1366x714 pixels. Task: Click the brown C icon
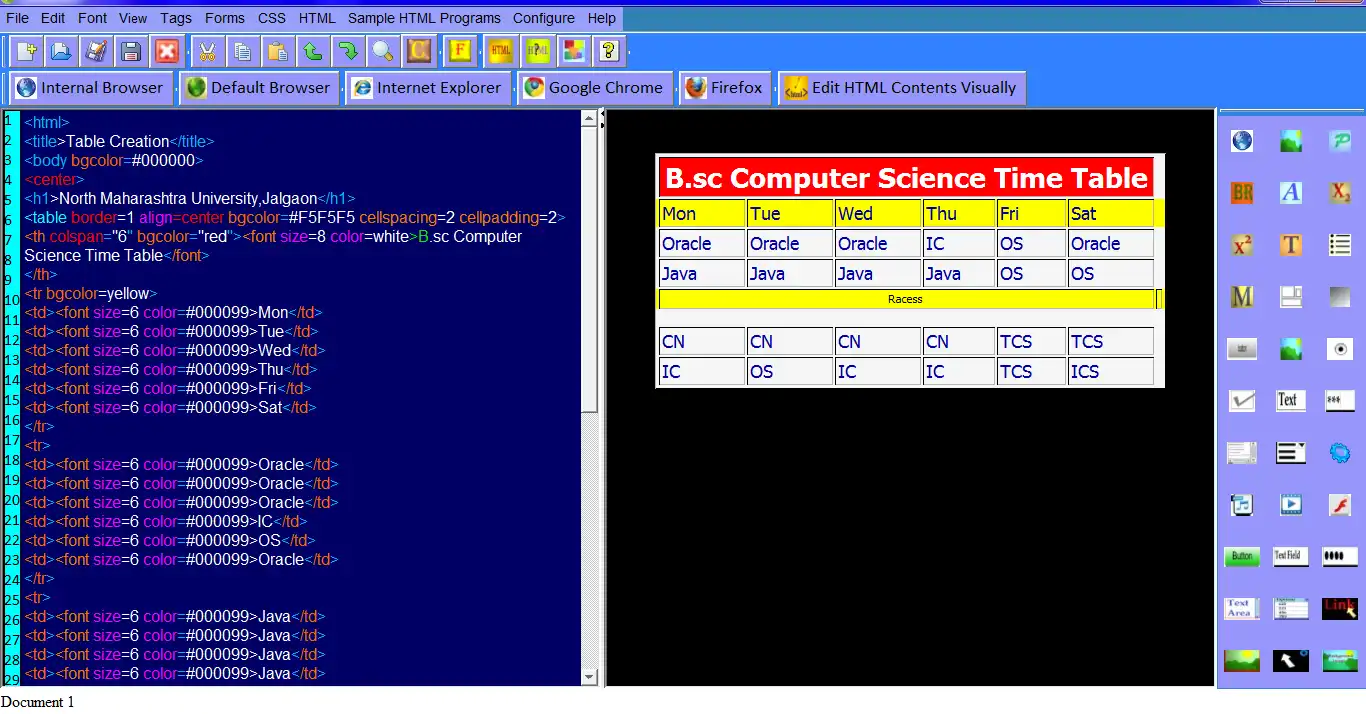pyautogui.click(x=418, y=51)
